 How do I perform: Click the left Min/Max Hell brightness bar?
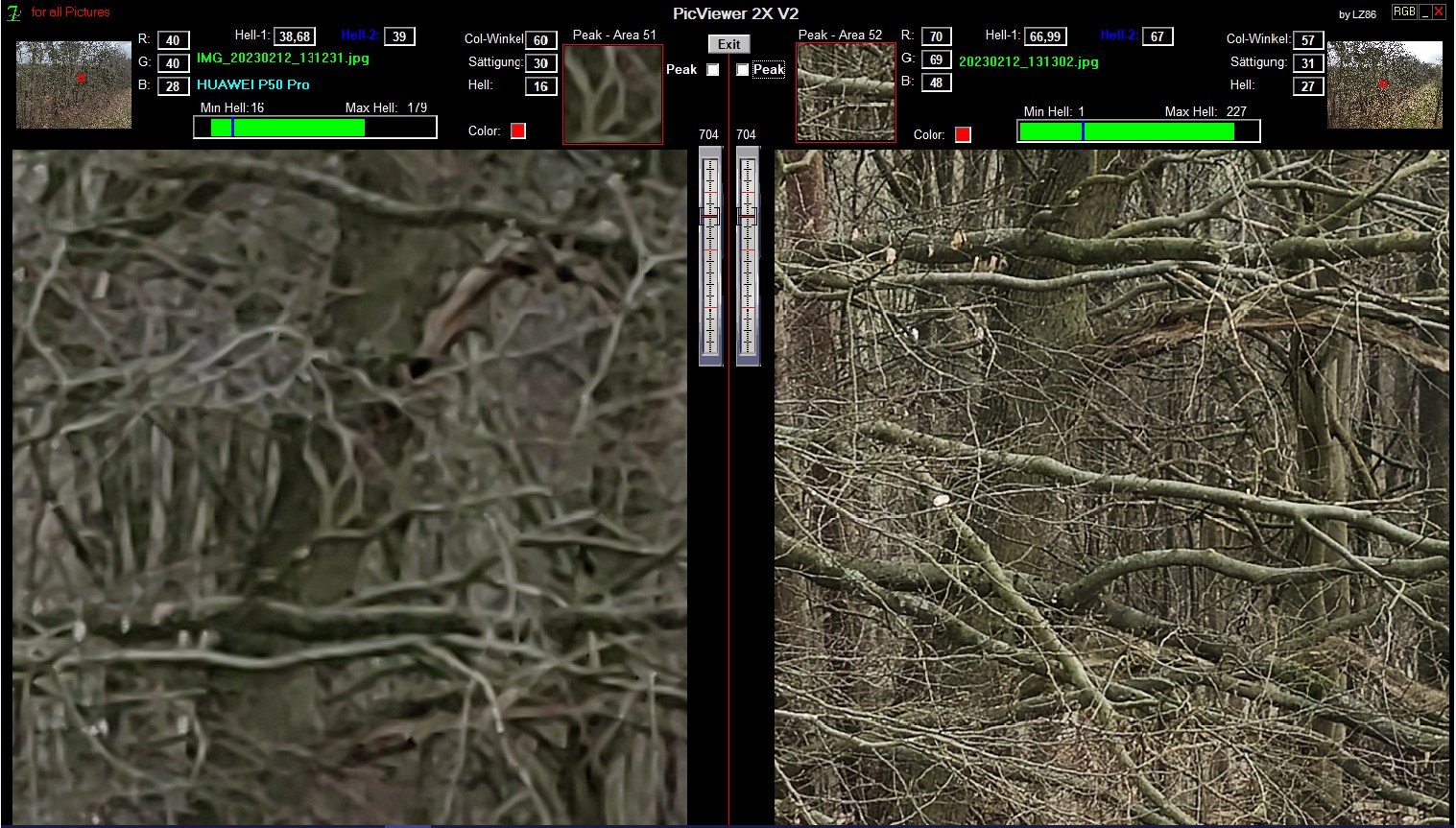(316, 128)
